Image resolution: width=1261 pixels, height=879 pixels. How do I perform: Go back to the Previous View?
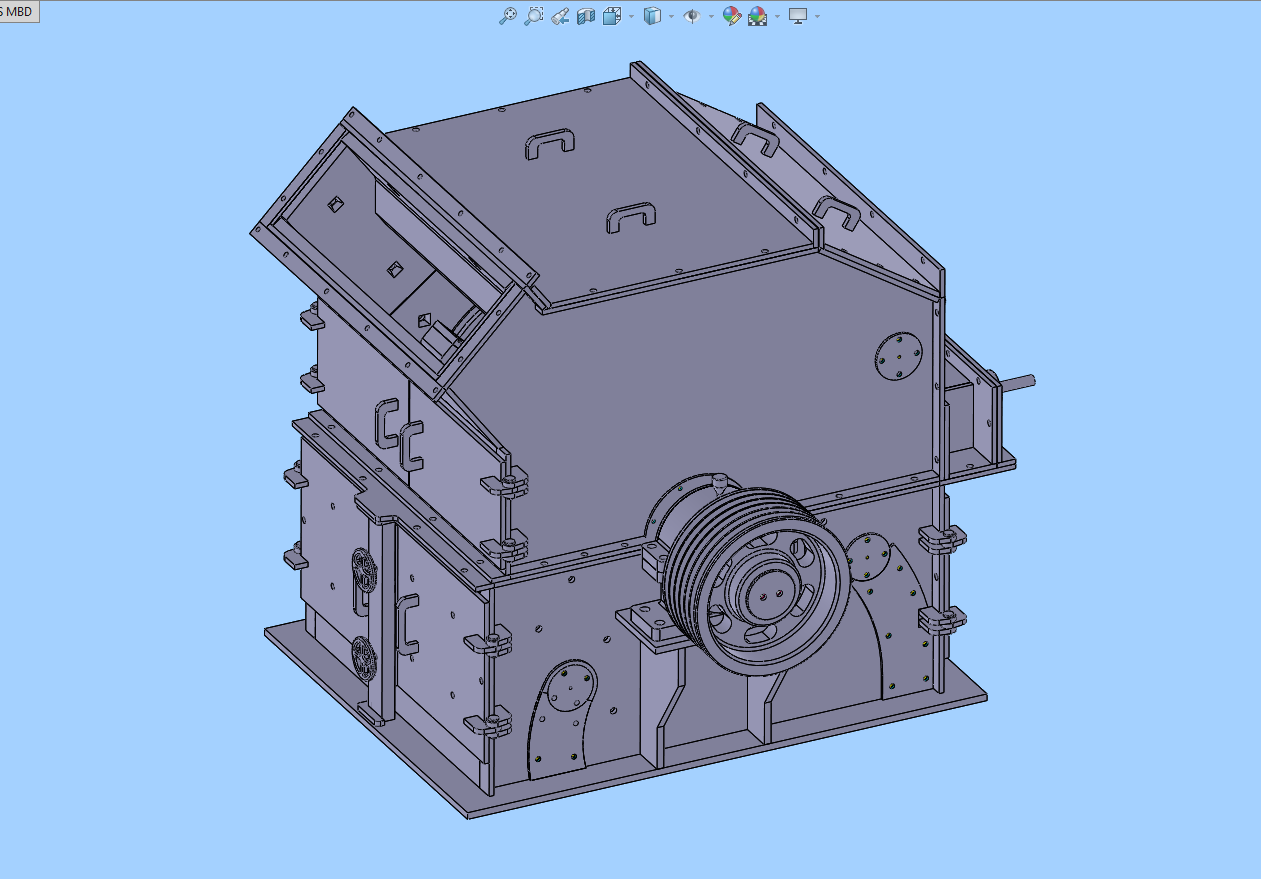[x=560, y=16]
